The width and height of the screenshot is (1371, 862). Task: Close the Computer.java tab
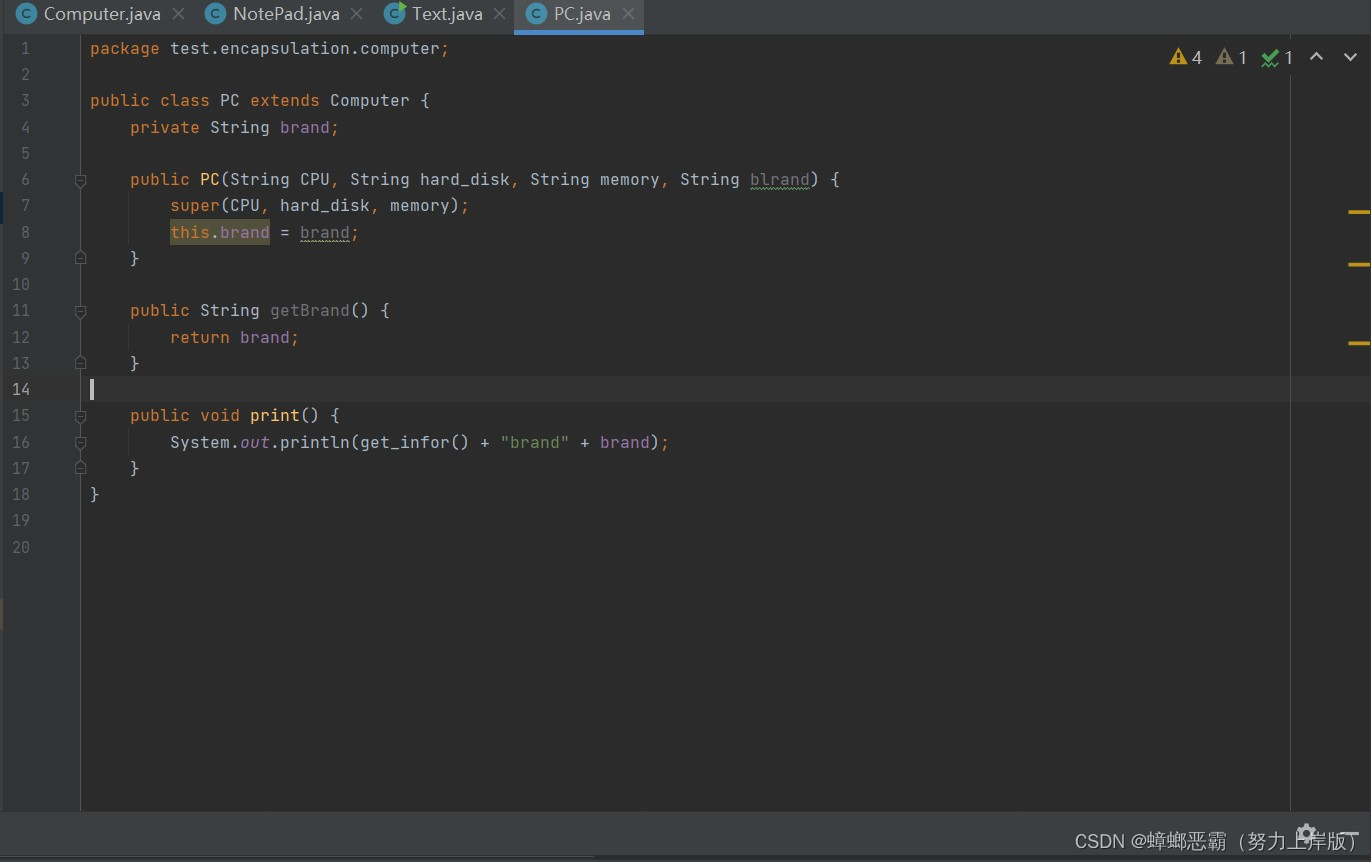click(178, 14)
